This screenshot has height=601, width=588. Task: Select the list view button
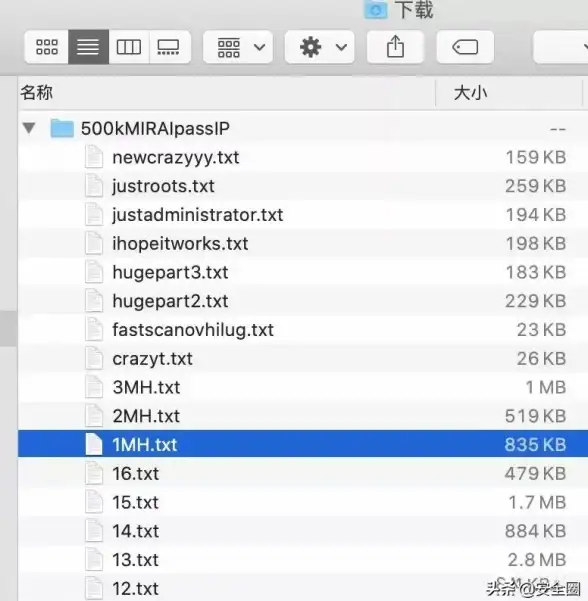[x=89, y=47]
